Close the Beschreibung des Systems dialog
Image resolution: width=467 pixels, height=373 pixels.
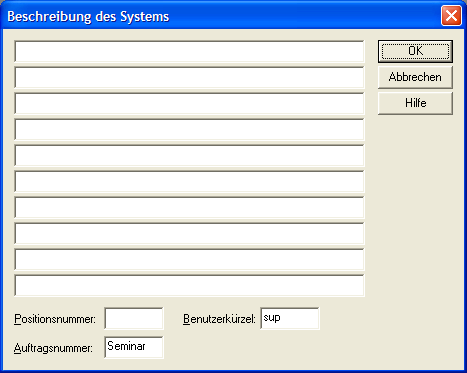pos(451,16)
